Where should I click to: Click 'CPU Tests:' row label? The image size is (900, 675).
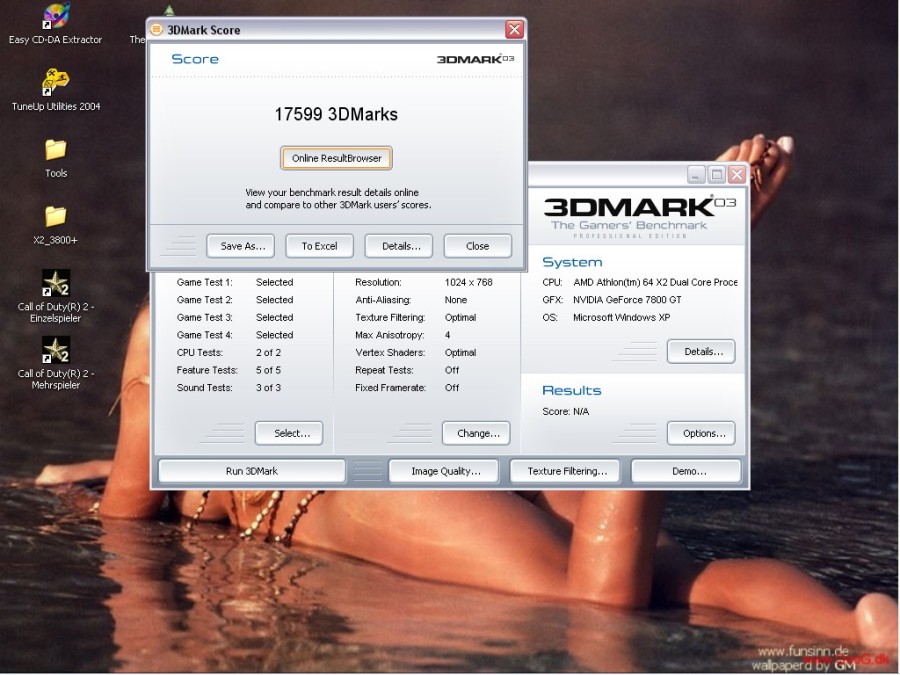[199, 352]
